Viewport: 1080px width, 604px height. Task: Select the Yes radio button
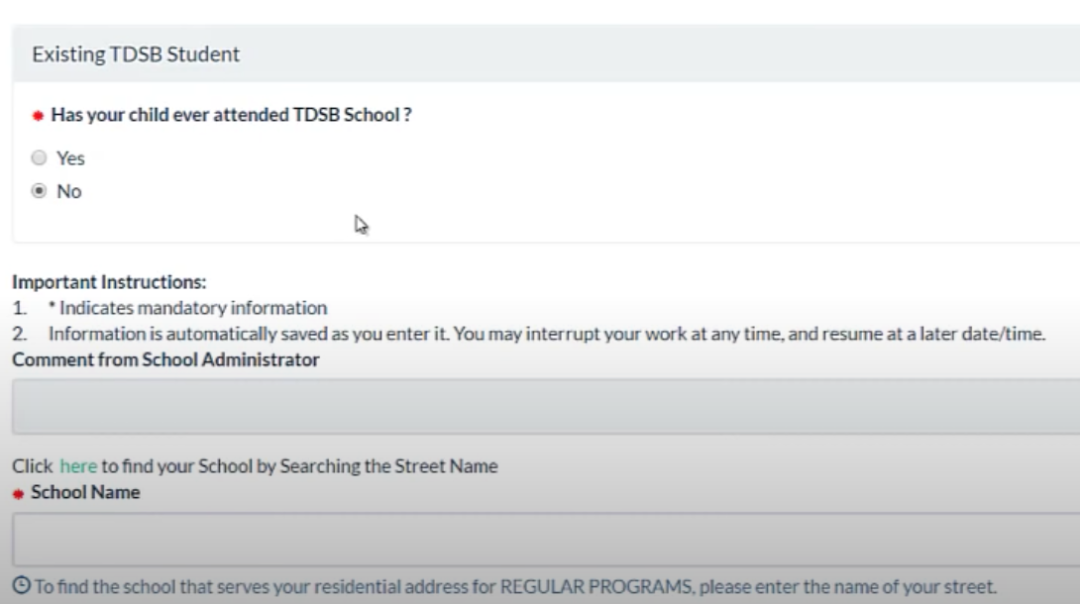(39, 158)
